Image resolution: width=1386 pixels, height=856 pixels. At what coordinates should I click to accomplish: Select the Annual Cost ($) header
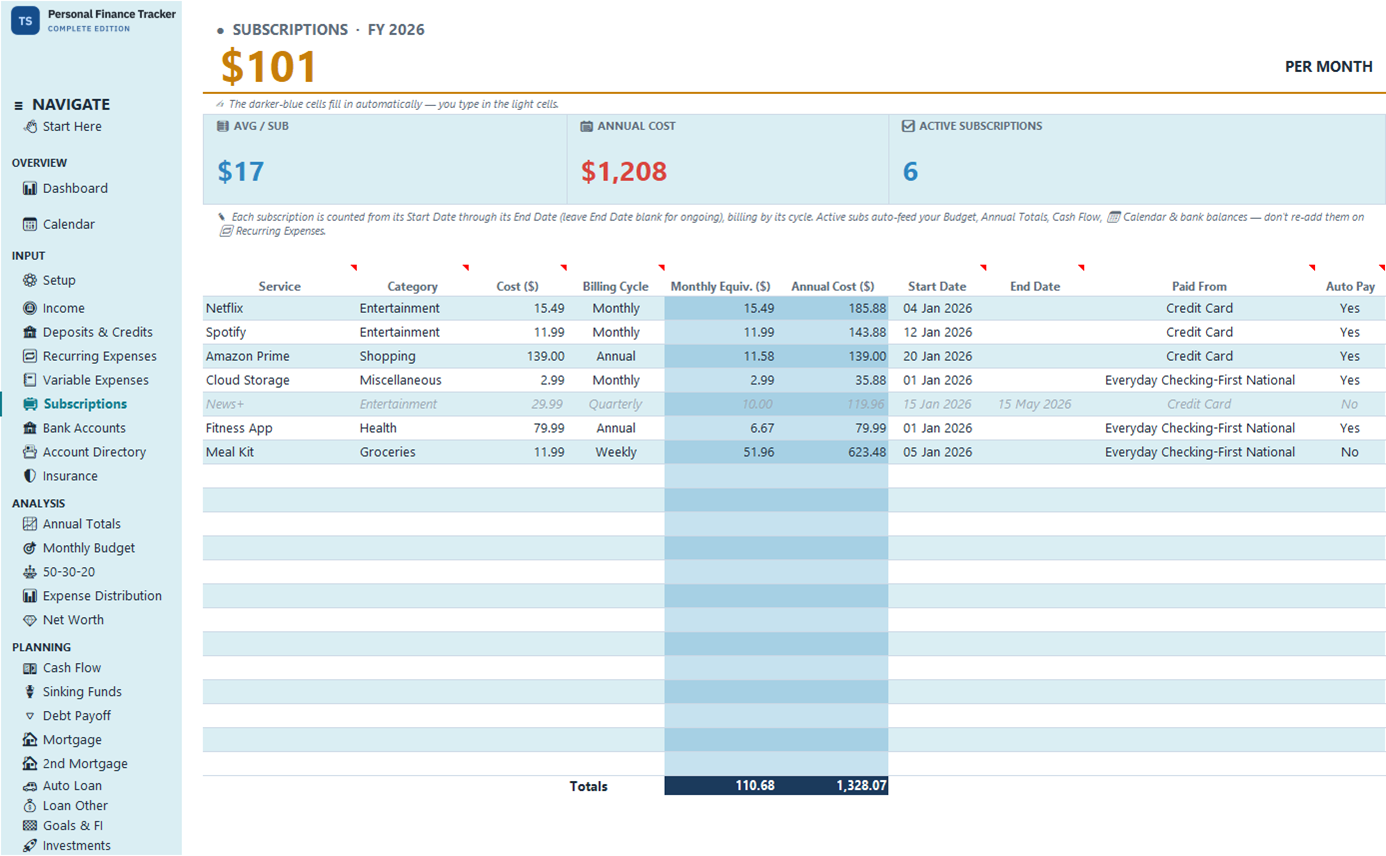click(x=832, y=287)
